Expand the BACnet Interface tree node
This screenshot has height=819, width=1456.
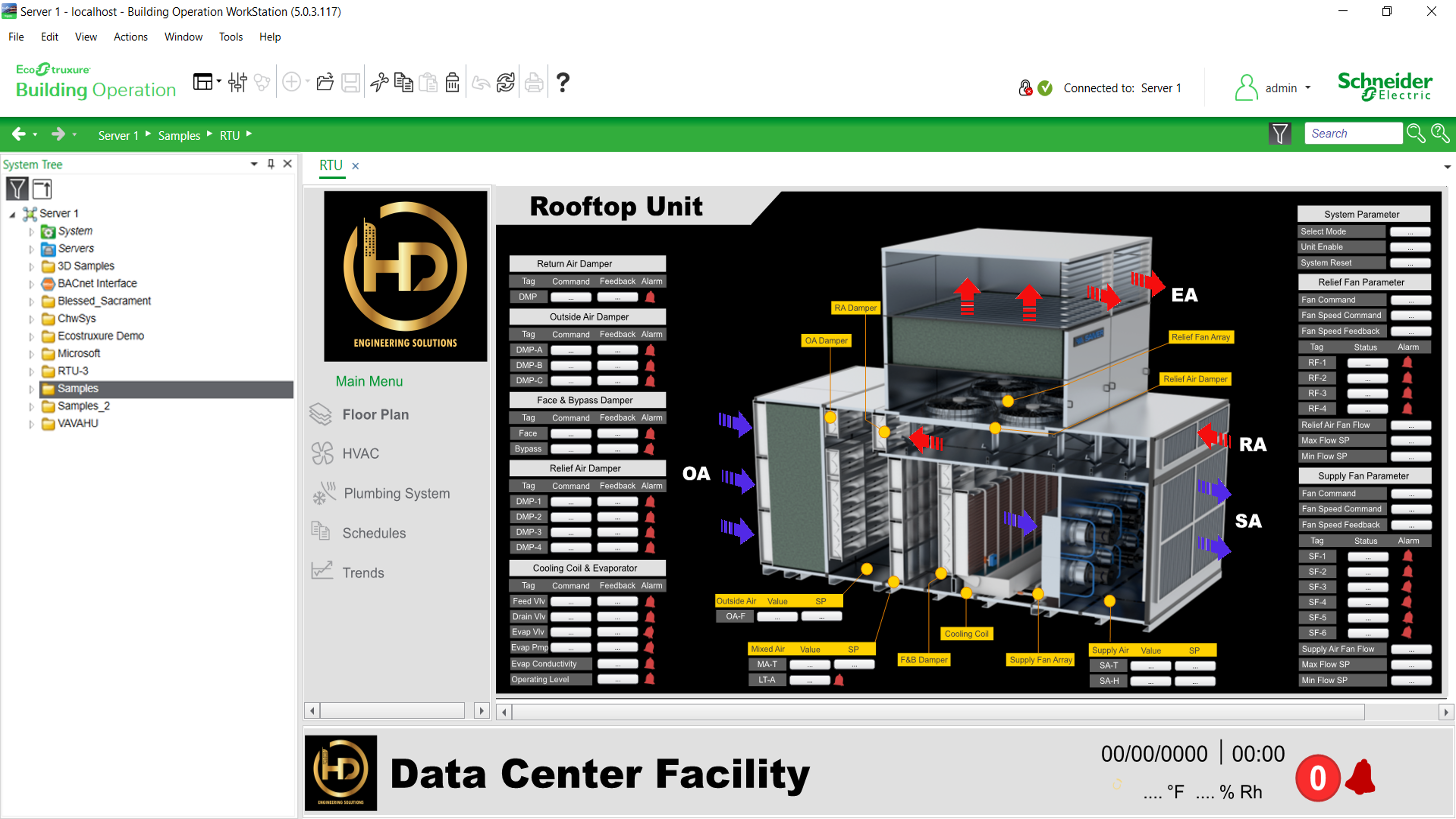[32, 284]
